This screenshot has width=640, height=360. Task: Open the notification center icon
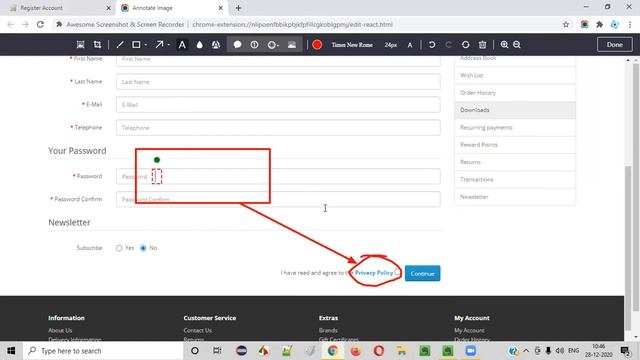tap(625, 351)
